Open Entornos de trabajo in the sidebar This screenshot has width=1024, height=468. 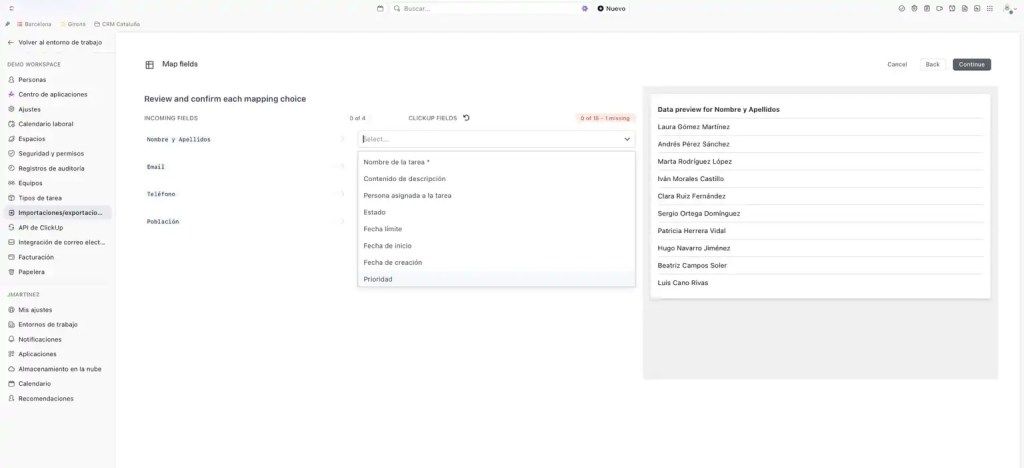pyautogui.click(x=56, y=324)
